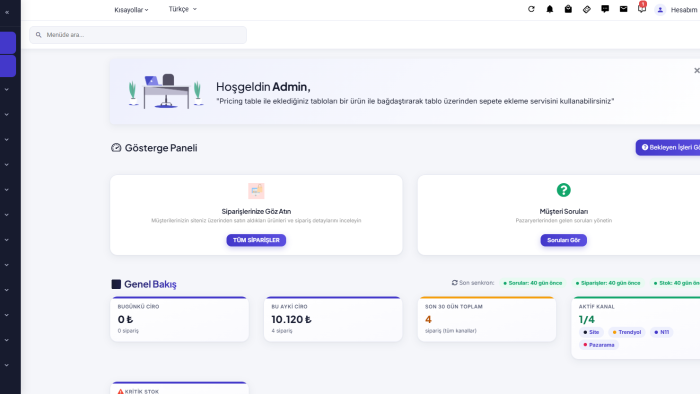Click the Gösterge Paneli gauge icon

[x=116, y=148]
